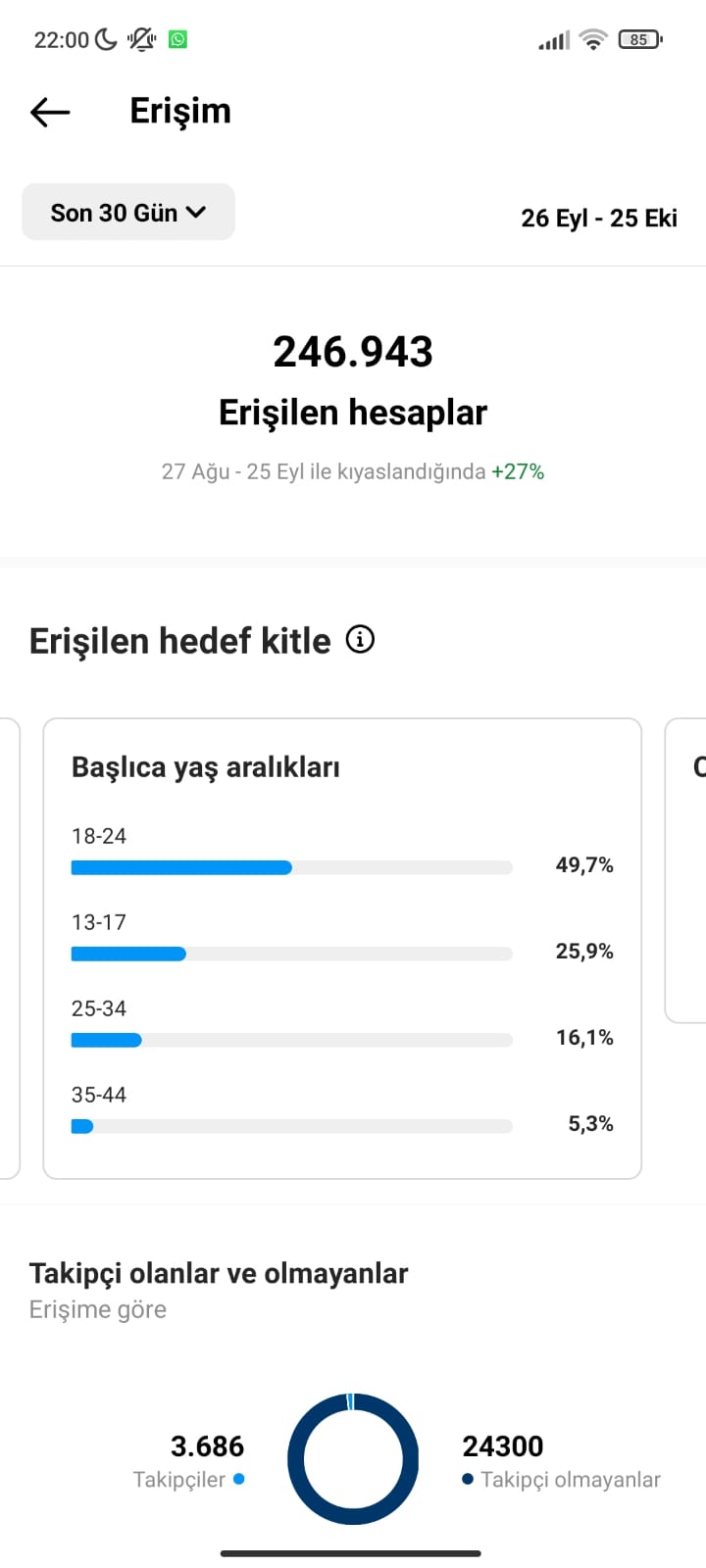The width and height of the screenshot is (706, 1568).
Task: Open the info icon beside Erişilen hedef kitle
Action: (360, 640)
